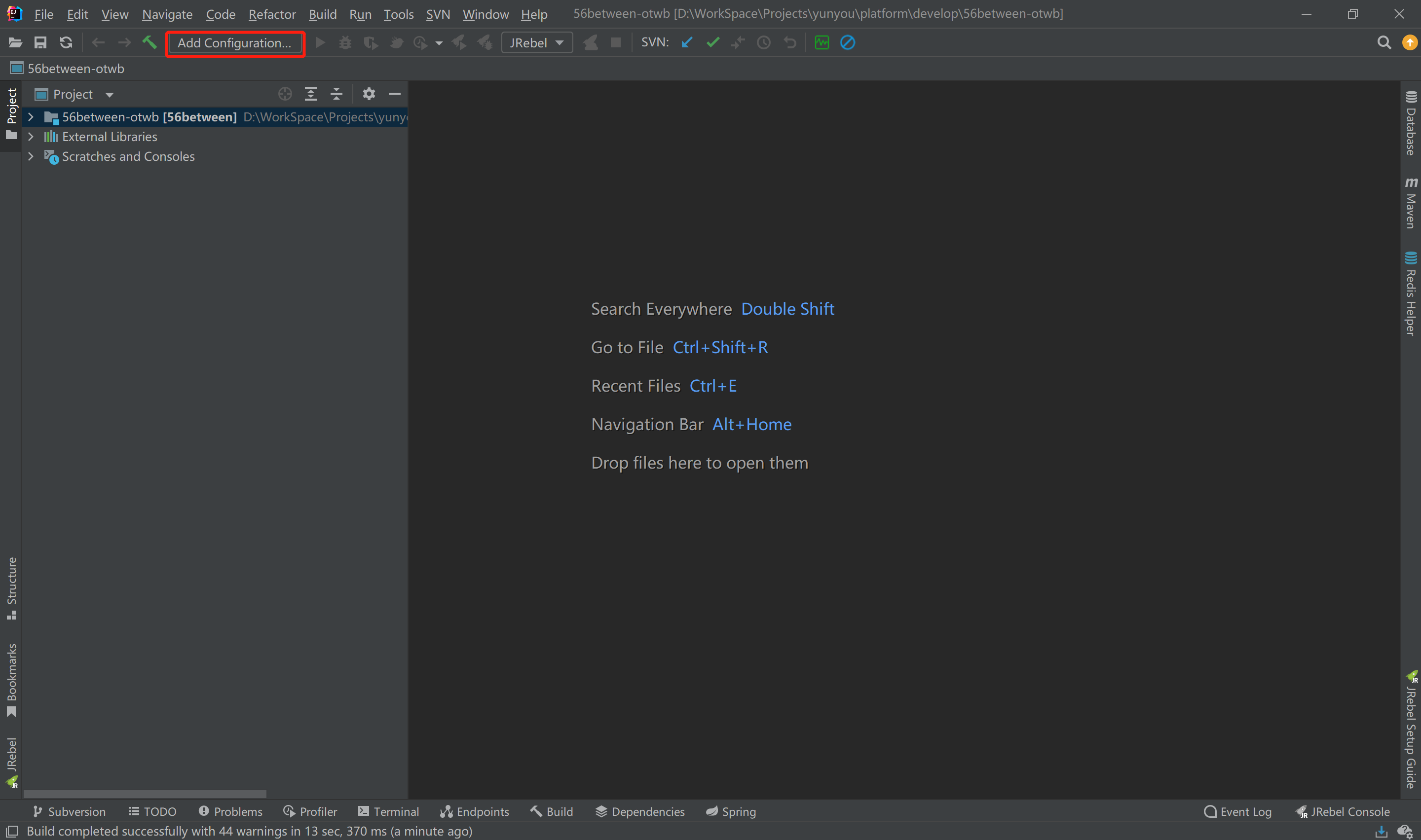The image size is (1421, 840).
Task: Open the Build menu
Action: point(323,14)
